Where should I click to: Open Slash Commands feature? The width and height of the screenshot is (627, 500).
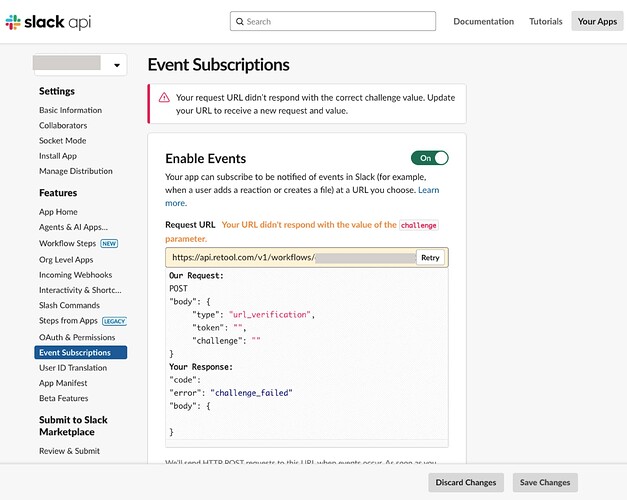click(x=69, y=305)
